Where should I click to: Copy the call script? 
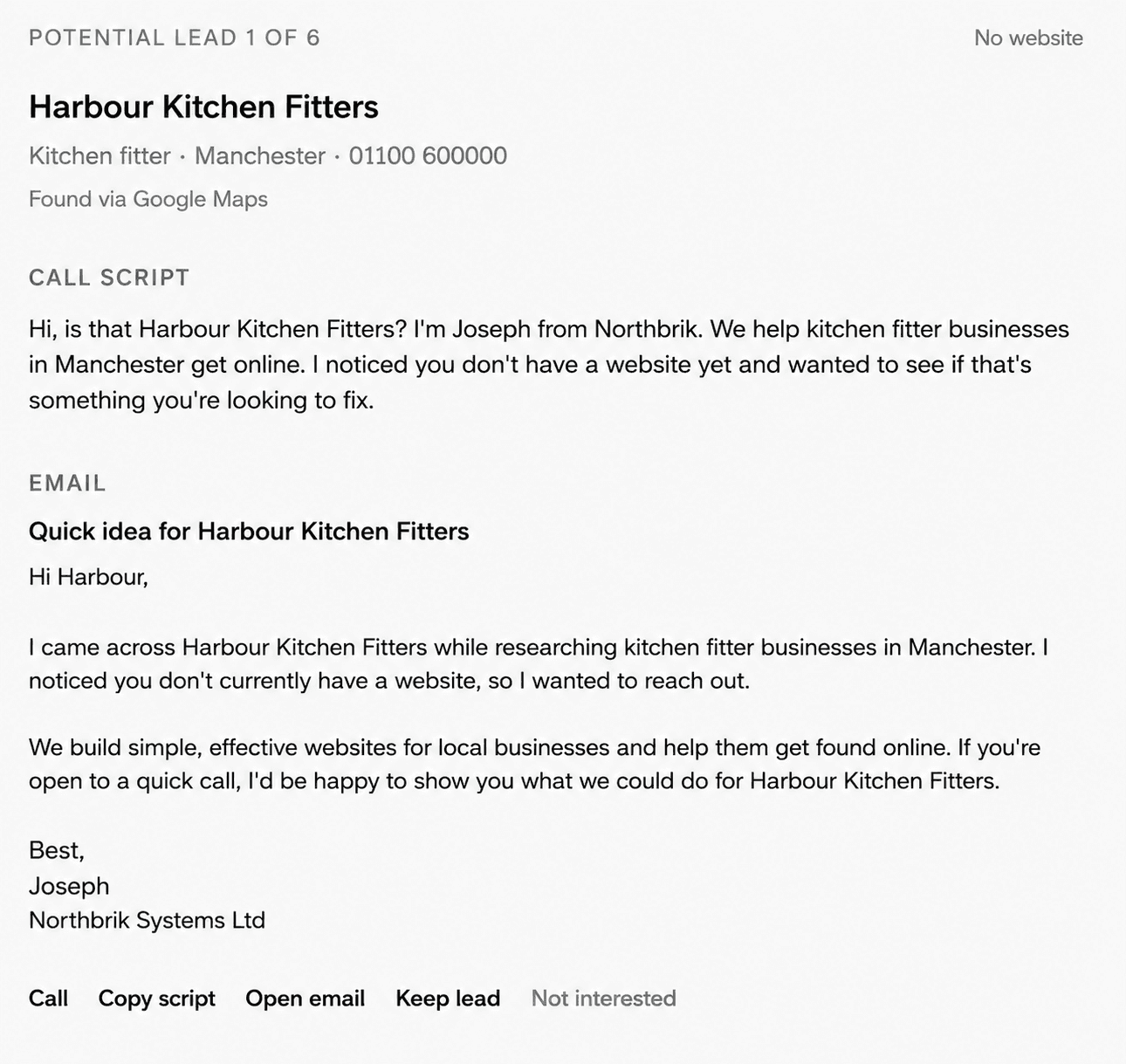(156, 999)
